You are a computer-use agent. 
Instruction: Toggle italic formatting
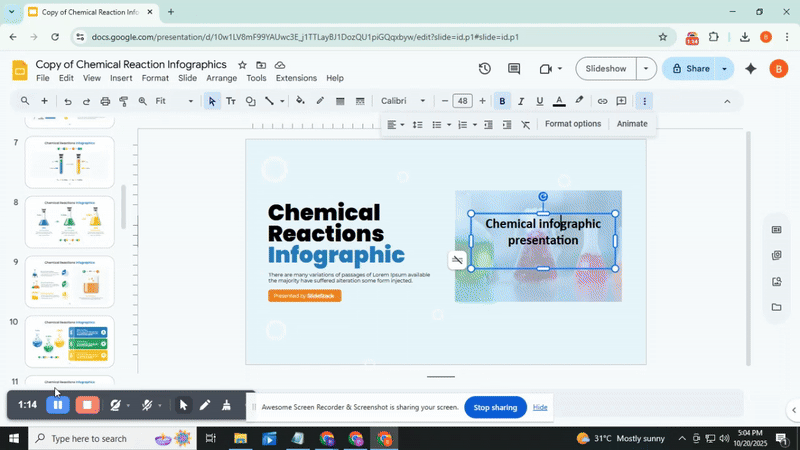[521, 101]
